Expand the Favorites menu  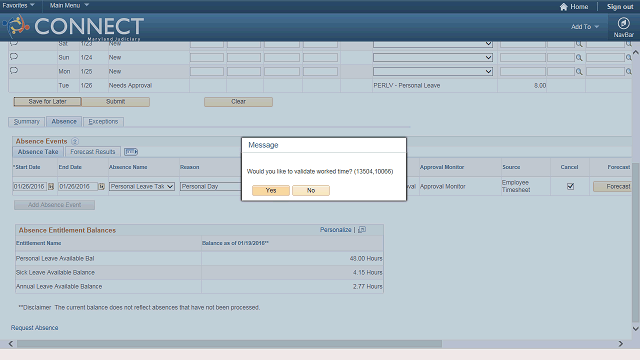point(18,5)
